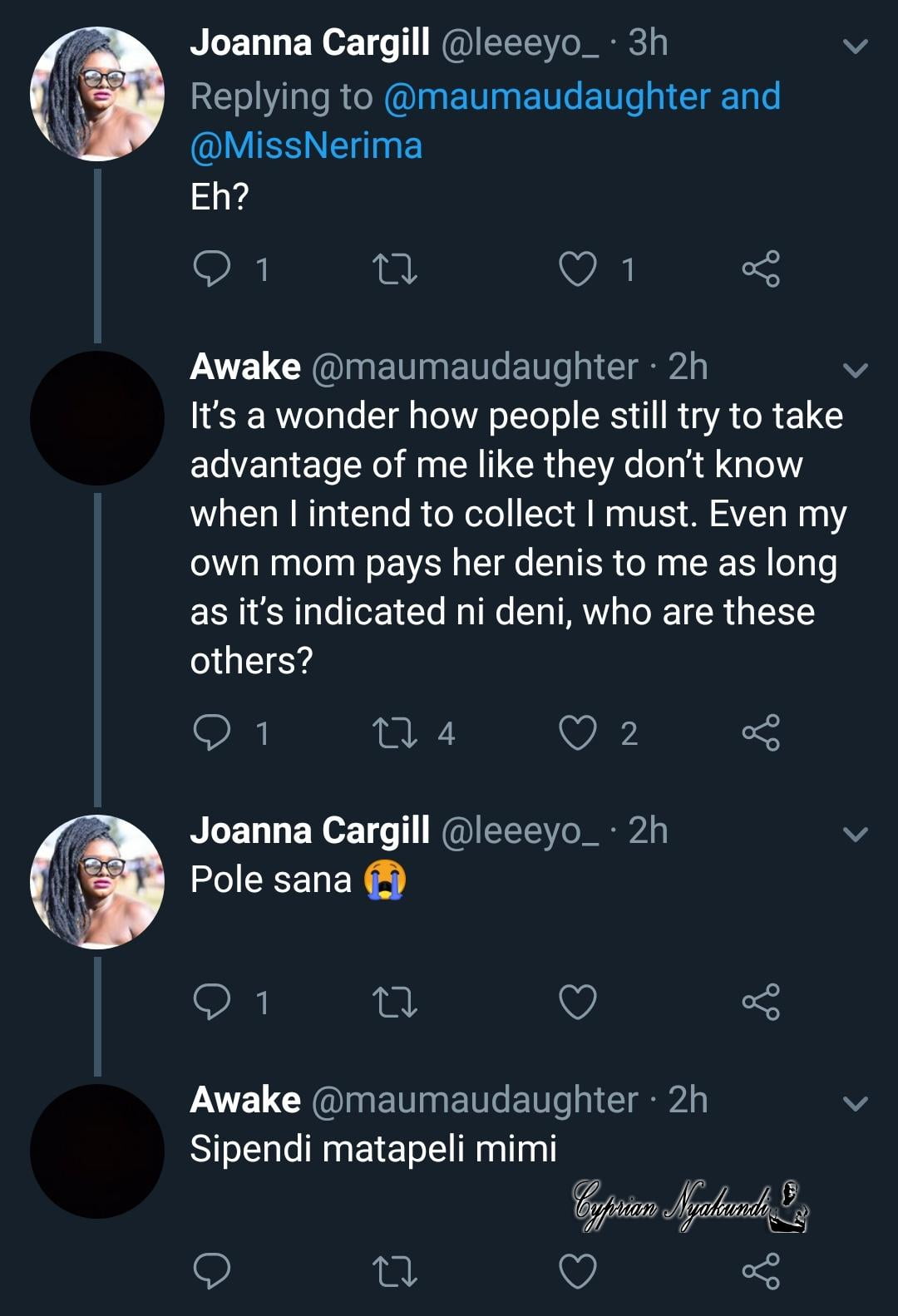Reply to the "It's a wonder" tweet
The image size is (898, 1316).
(211, 732)
